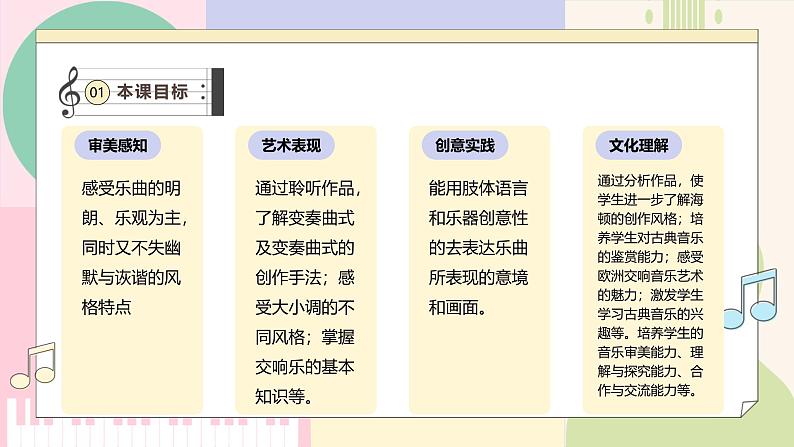
Task: Click the 审美感知 label pill
Action: pos(117,145)
